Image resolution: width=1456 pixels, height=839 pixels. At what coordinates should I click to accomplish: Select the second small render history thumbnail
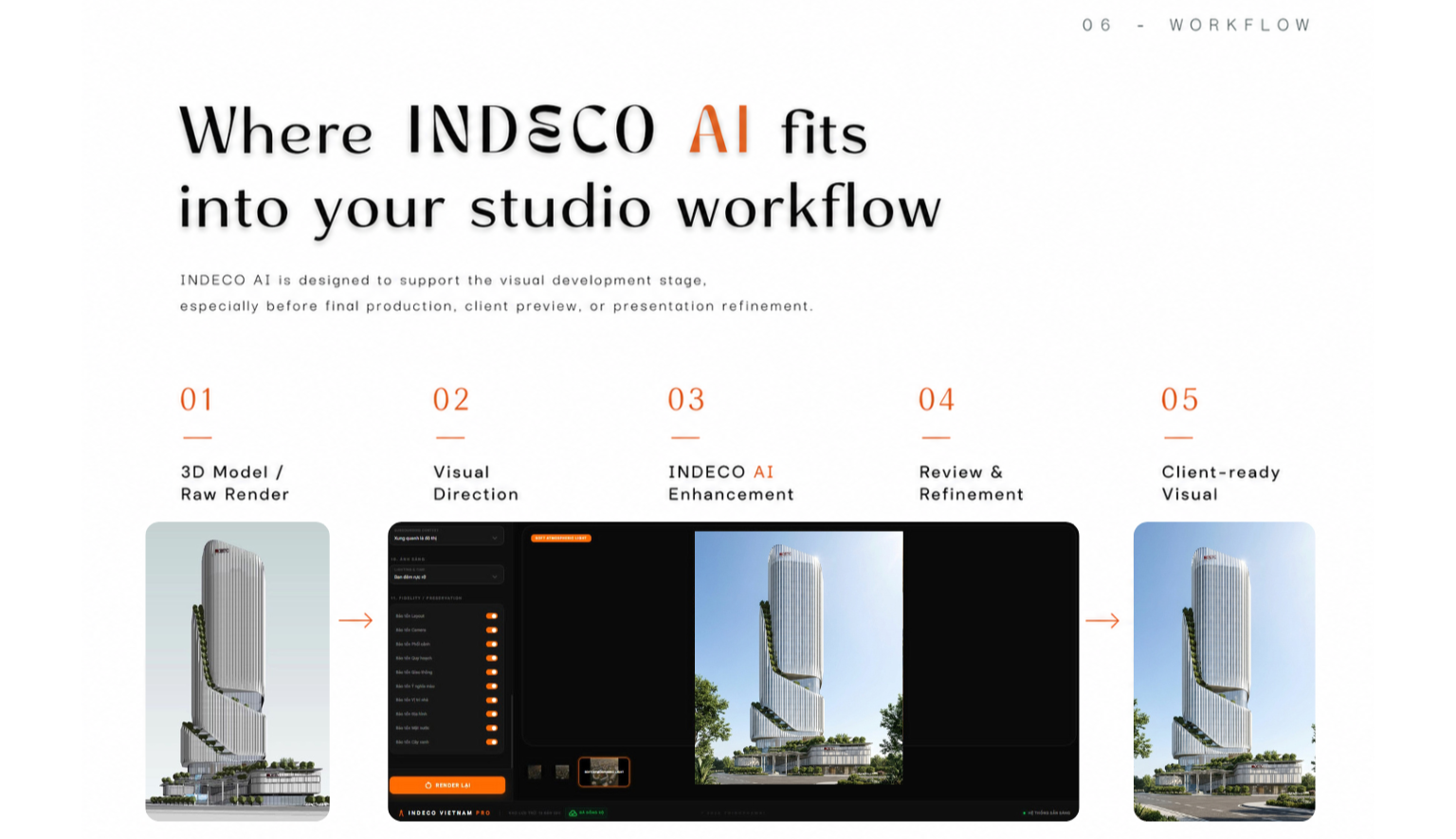pyautogui.click(x=562, y=772)
